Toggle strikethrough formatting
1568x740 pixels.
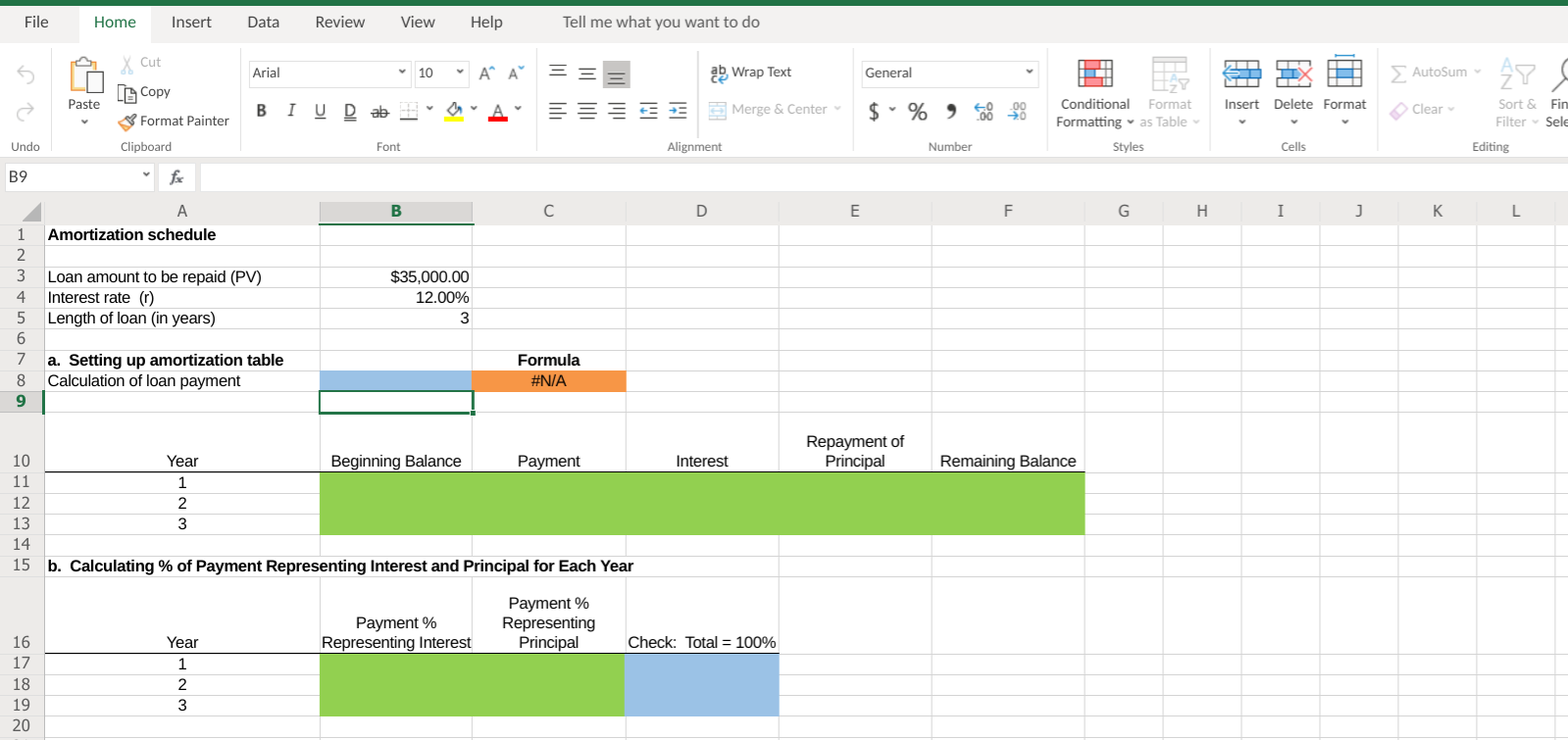(x=379, y=112)
